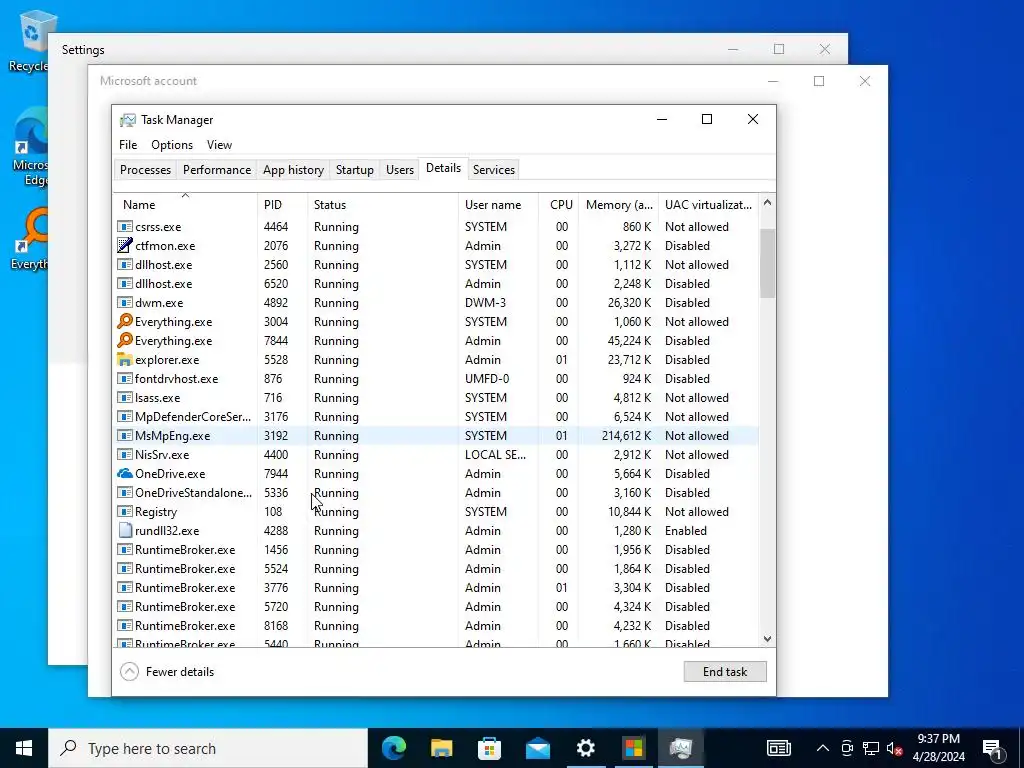Click the Task Manager taskbar icon
1024x768 pixels.
[680, 748]
